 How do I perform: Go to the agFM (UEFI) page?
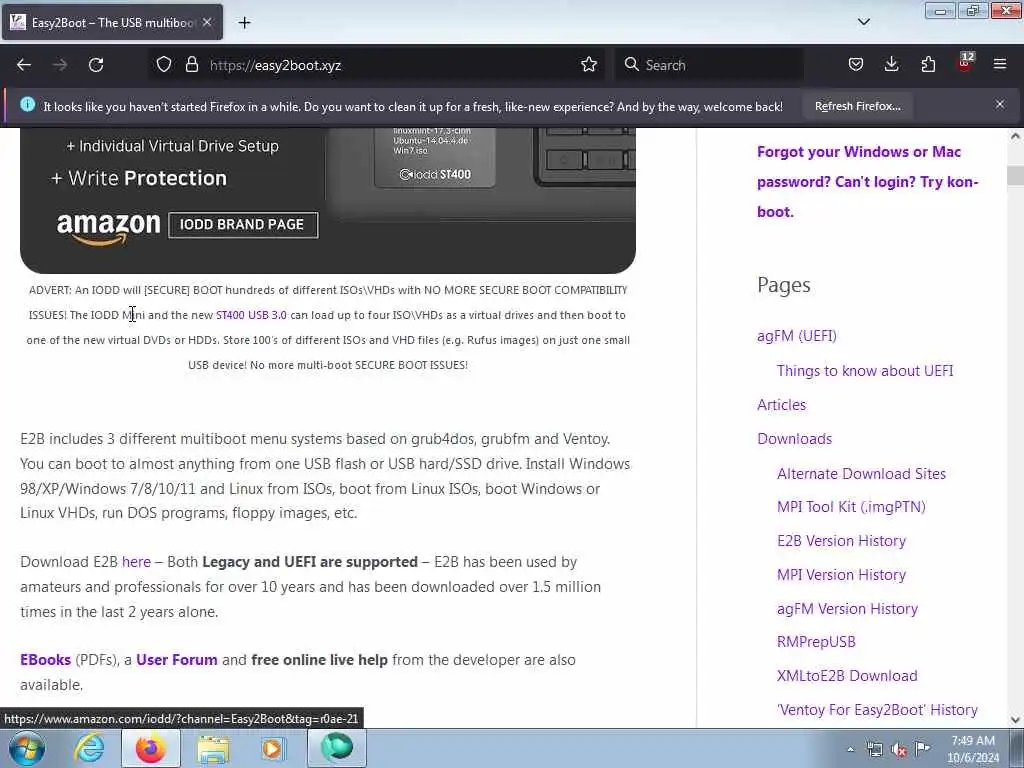(797, 336)
